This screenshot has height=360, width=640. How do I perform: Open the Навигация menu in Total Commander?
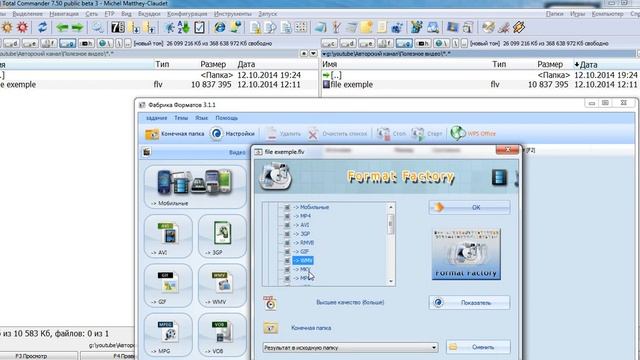click(64, 14)
